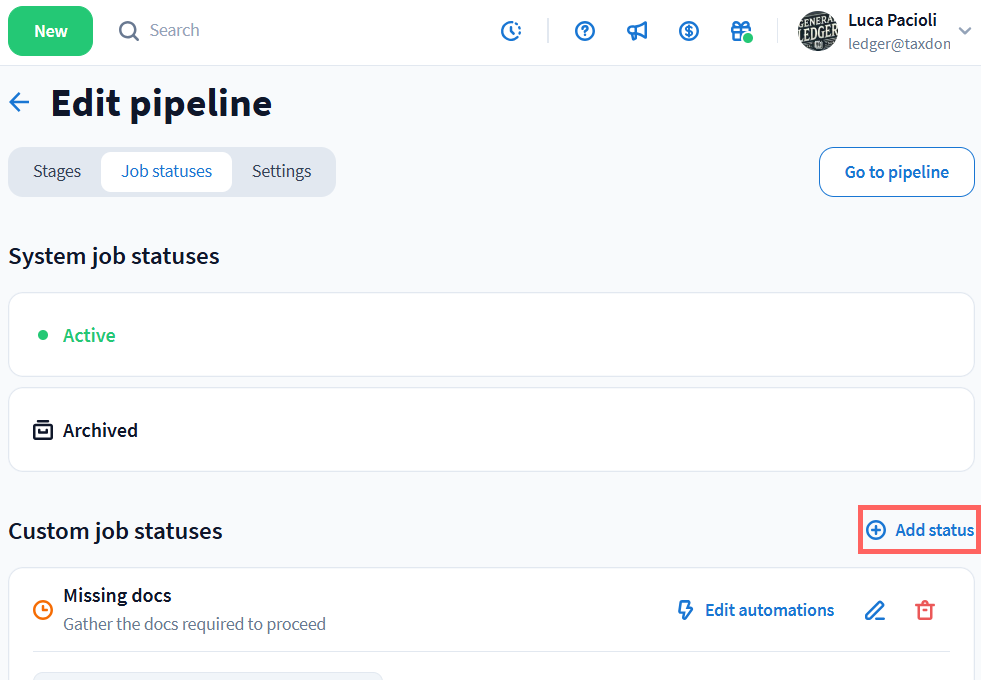Edit Missing docs status with pencil icon
981x680 pixels.
tap(875, 610)
